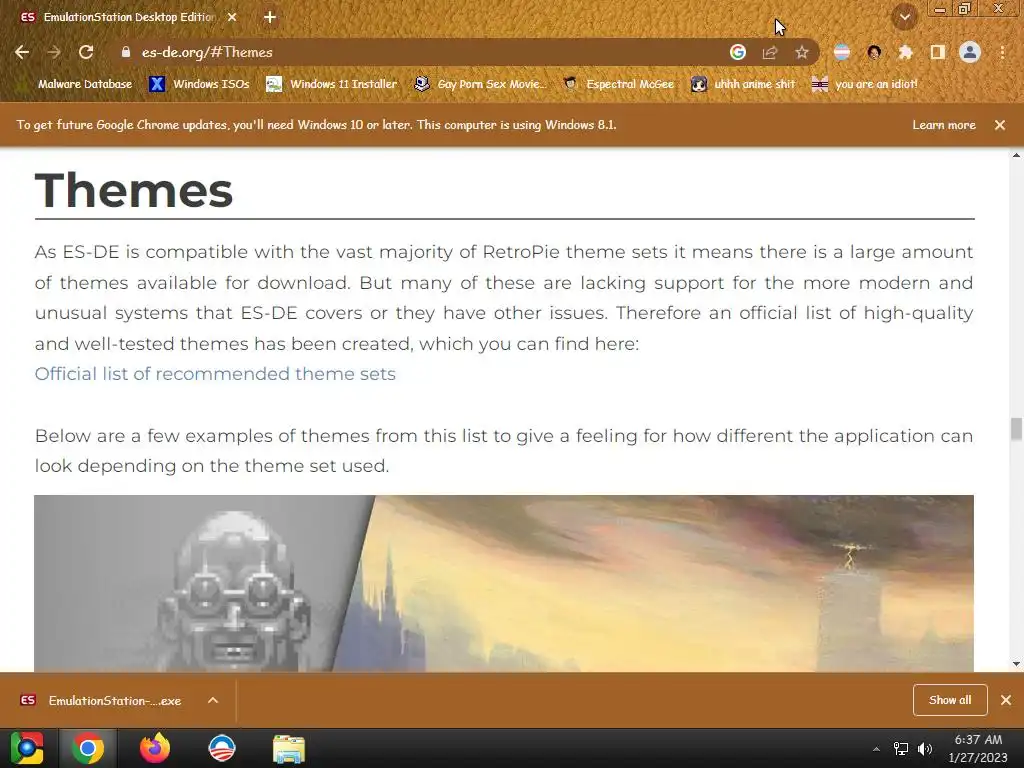Image resolution: width=1024 pixels, height=768 pixels.
Task: Open the 'uhhh anime shit' bookmark
Action: coord(744,84)
